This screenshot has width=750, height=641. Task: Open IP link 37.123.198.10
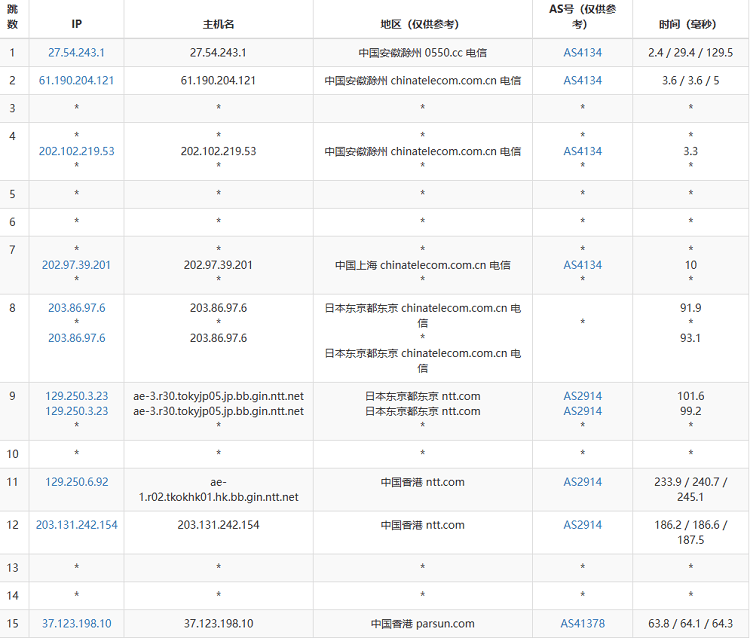[77, 624]
